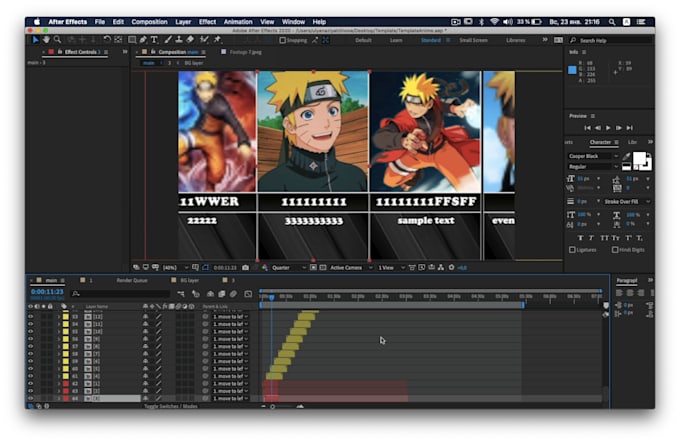
Task: Enable the Snapping checkbox
Action: (283, 40)
